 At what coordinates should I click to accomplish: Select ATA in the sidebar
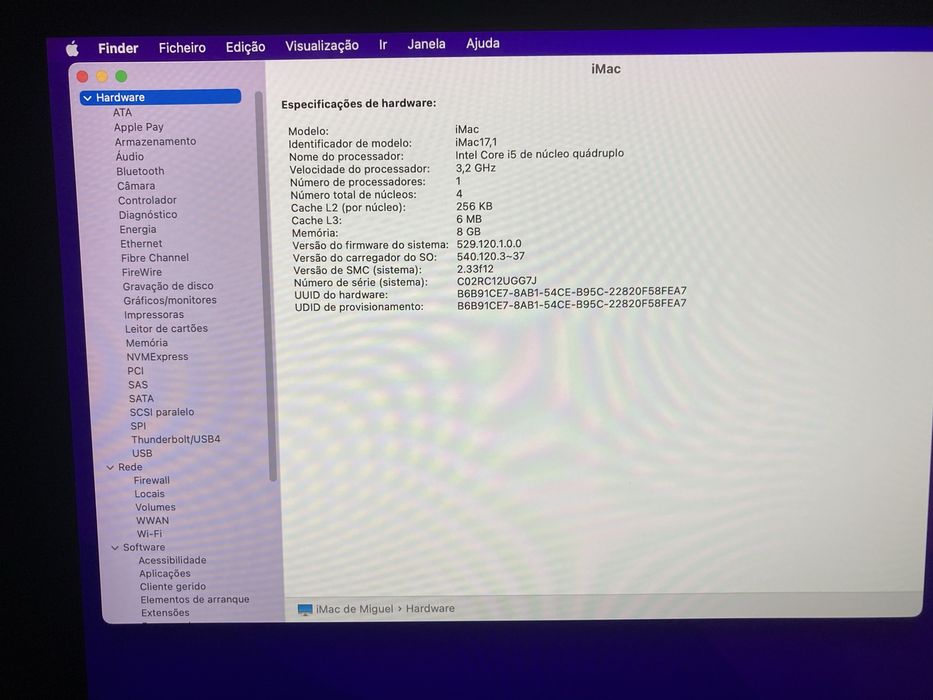click(x=123, y=112)
